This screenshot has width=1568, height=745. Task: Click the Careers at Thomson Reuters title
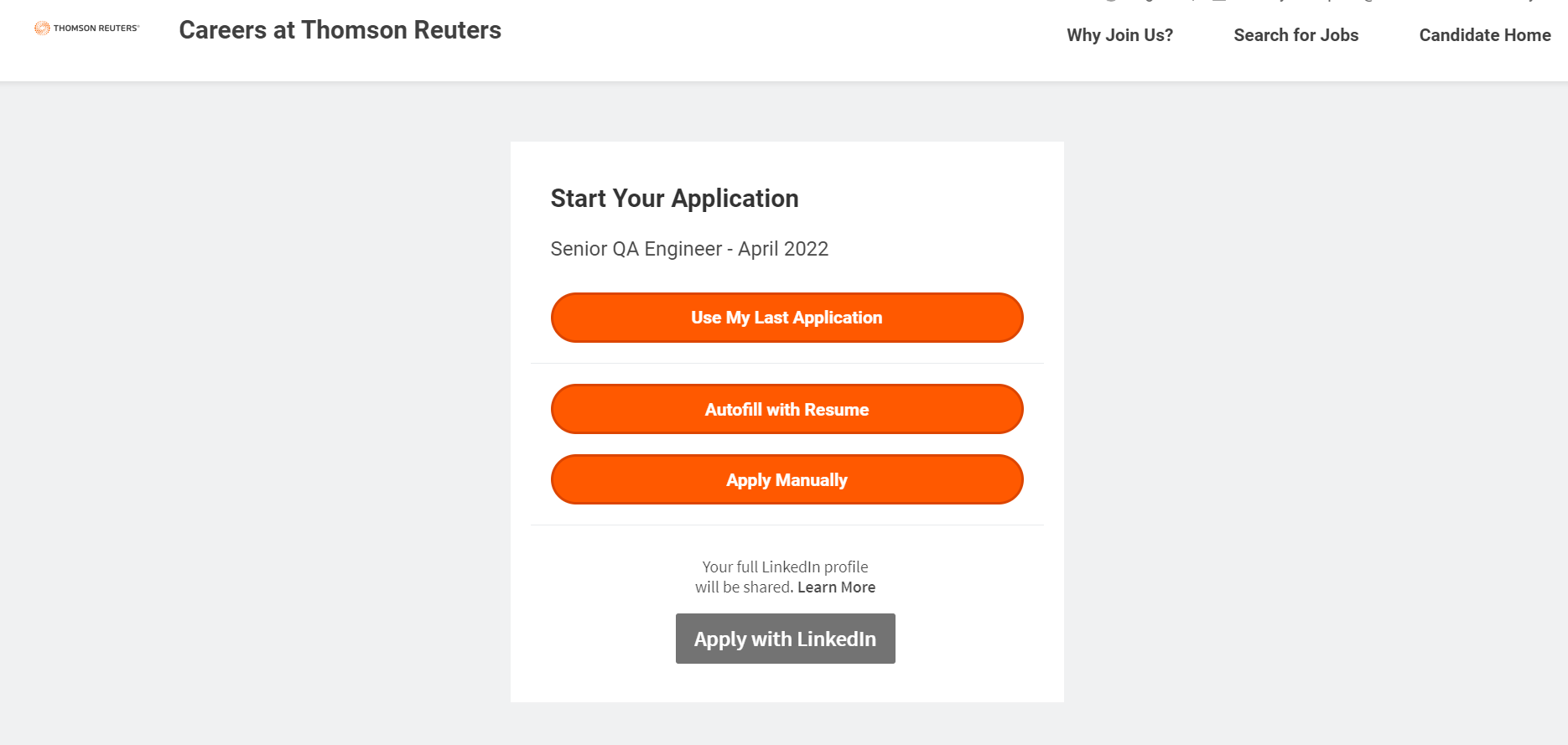340,30
